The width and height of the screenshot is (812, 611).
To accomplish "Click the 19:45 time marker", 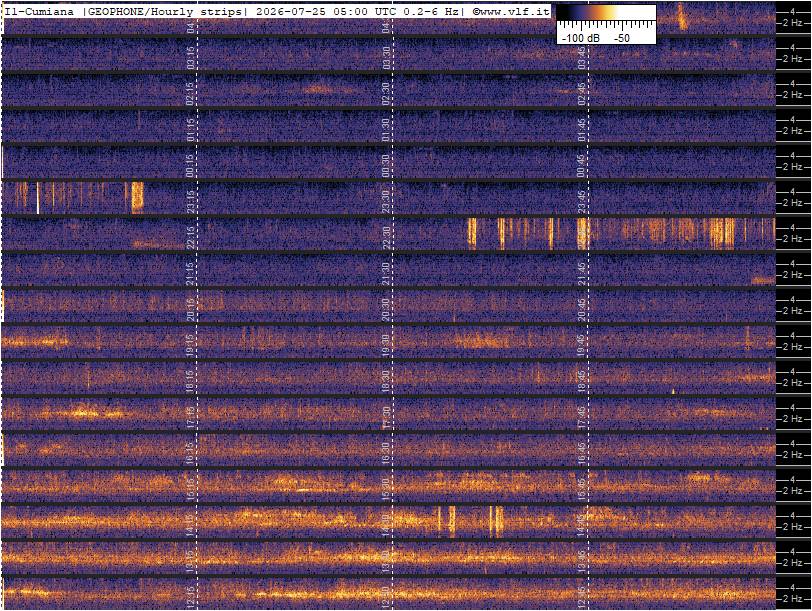I will point(581,345).
